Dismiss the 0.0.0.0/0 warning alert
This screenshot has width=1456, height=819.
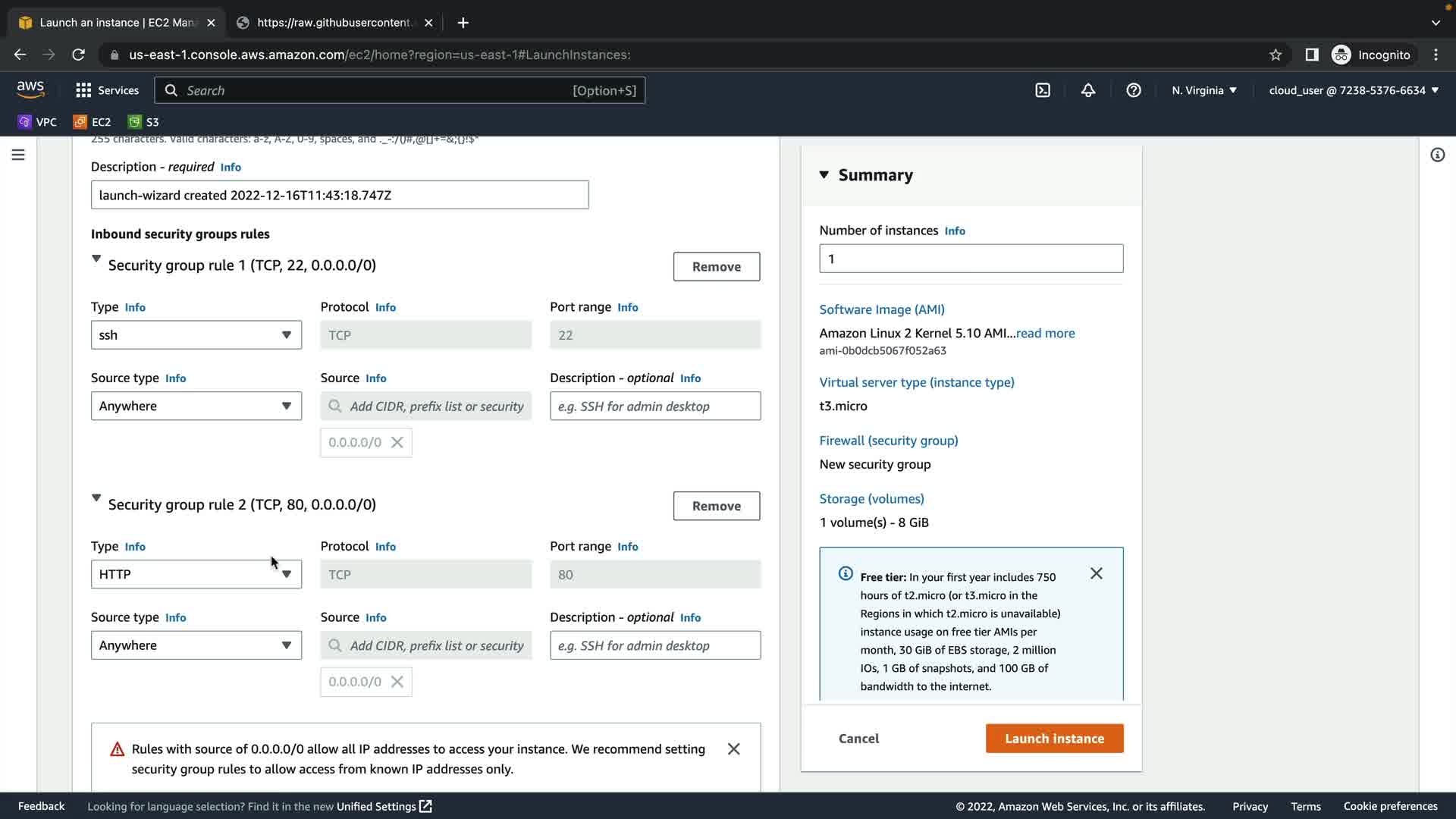[x=733, y=749]
